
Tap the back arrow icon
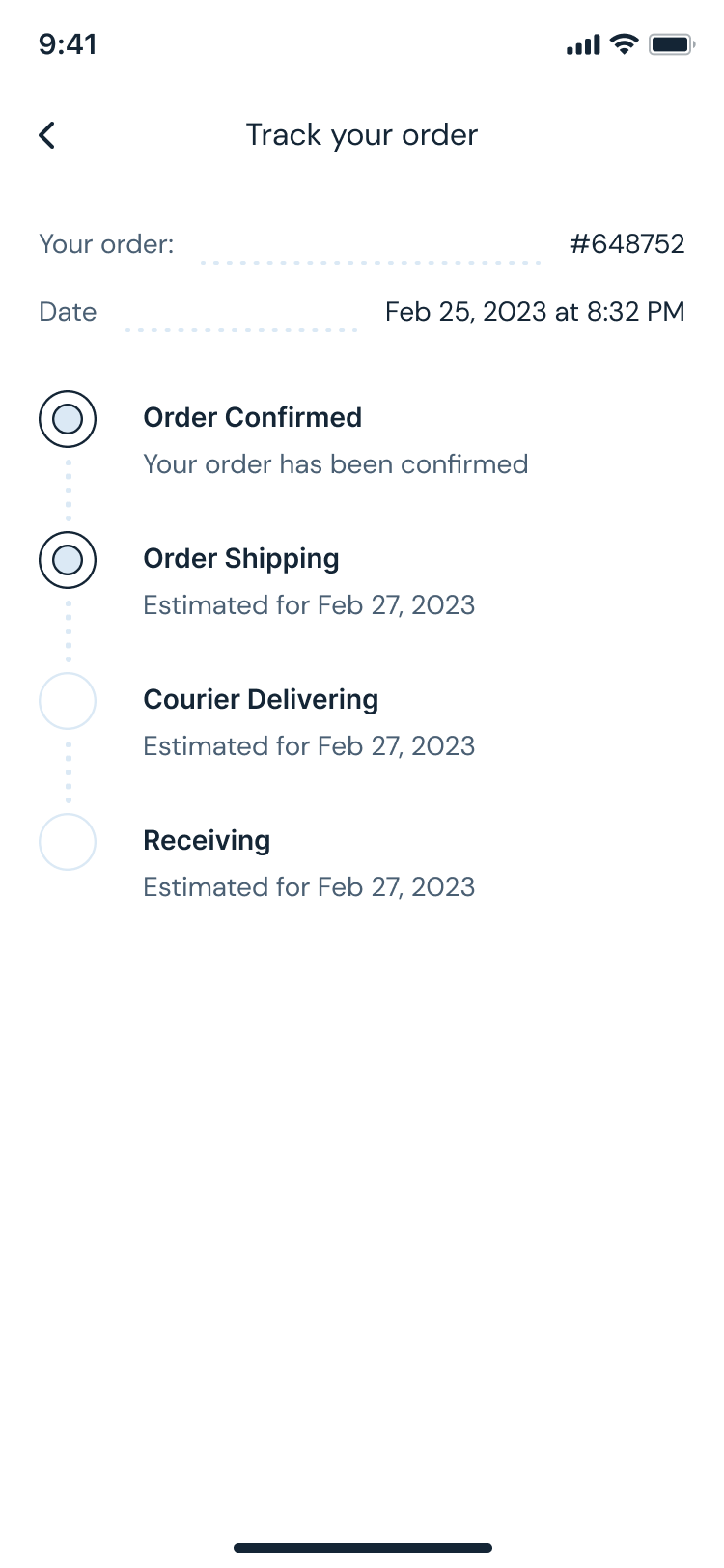47,135
